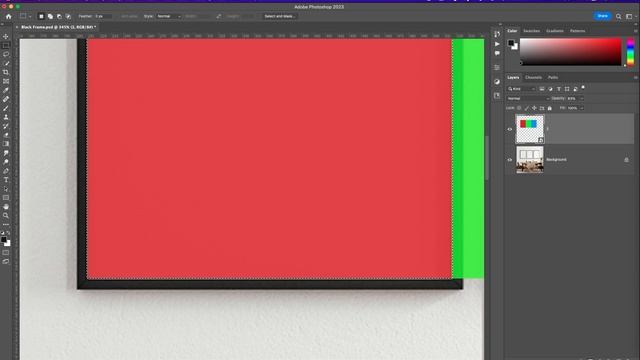Screen dimensions: 640x360
Task: Pick a color in the red color field
Action: point(570,52)
